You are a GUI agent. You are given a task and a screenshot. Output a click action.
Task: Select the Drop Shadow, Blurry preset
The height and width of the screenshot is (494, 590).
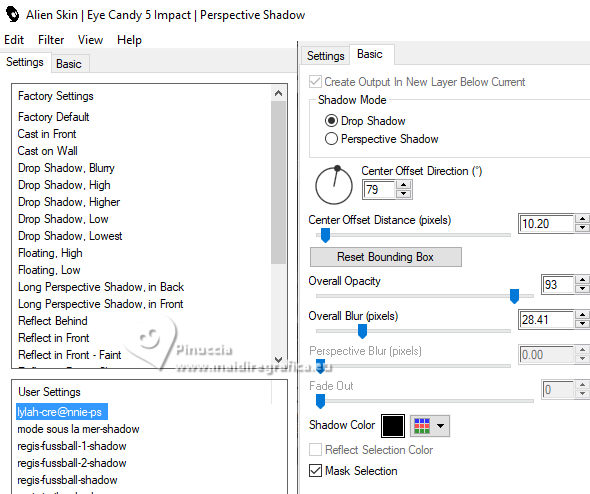pyautogui.click(x=66, y=168)
